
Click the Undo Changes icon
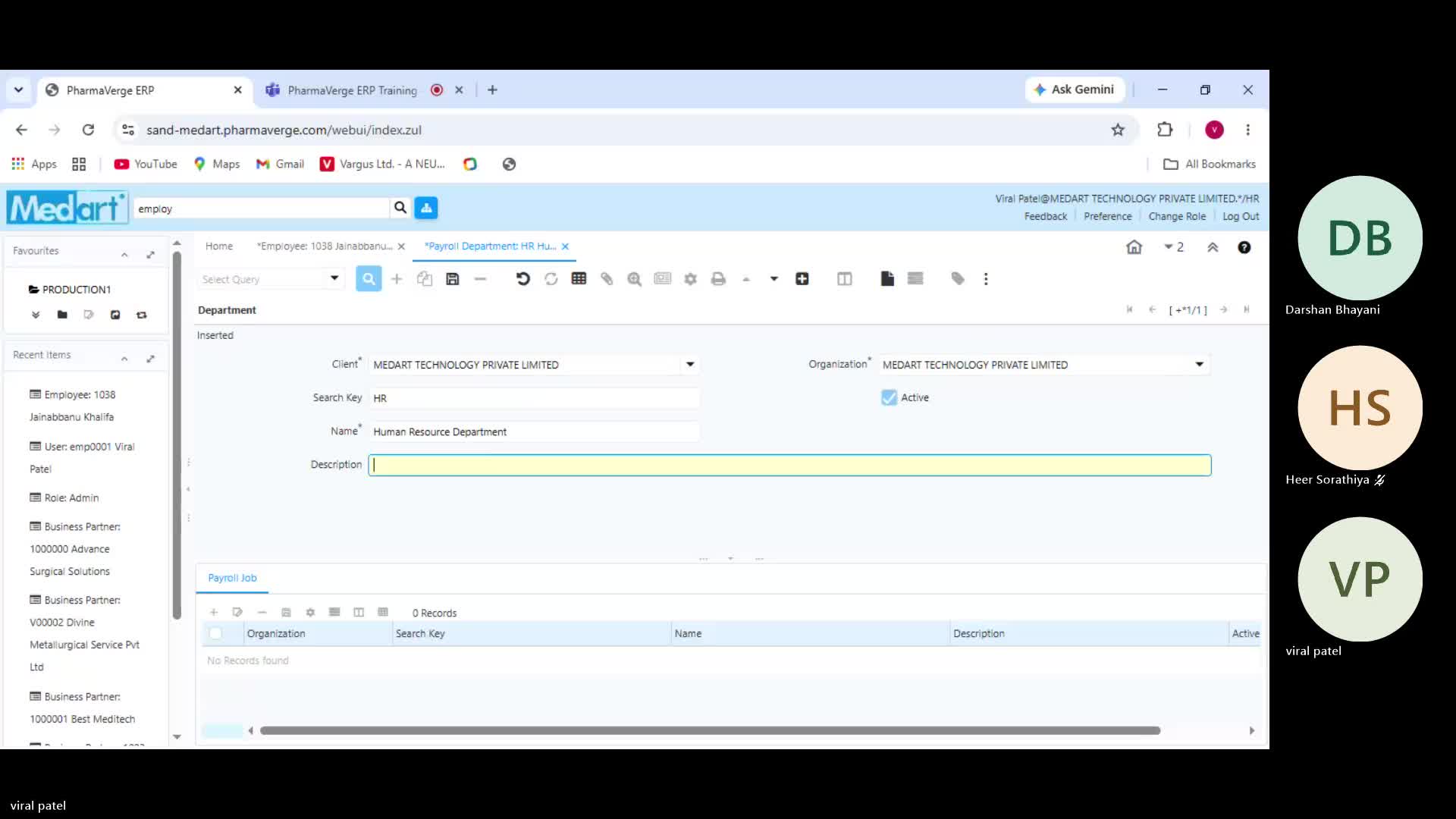click(523, 279)
